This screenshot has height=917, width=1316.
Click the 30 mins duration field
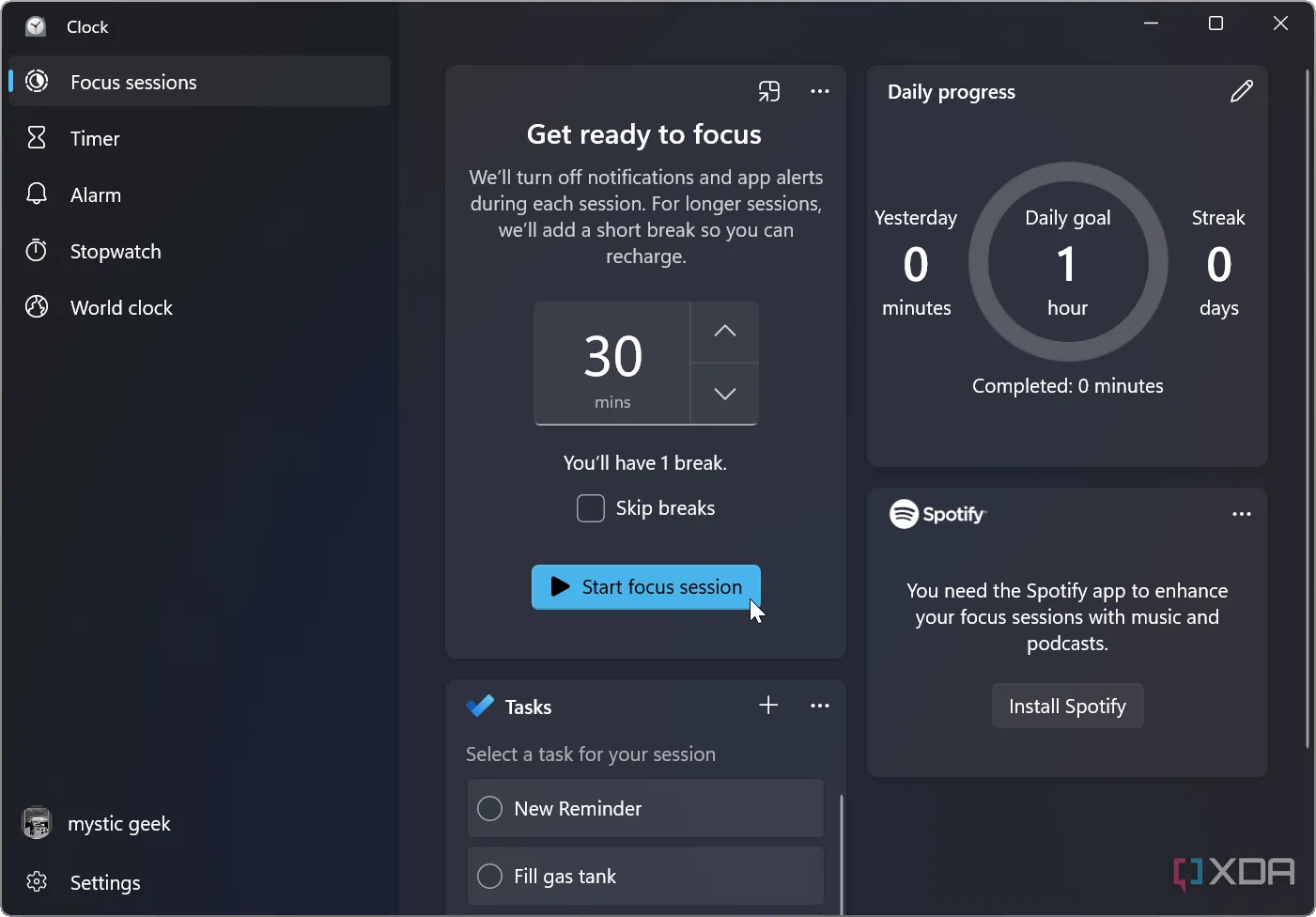pyautogui.click(x=612, y=364)
